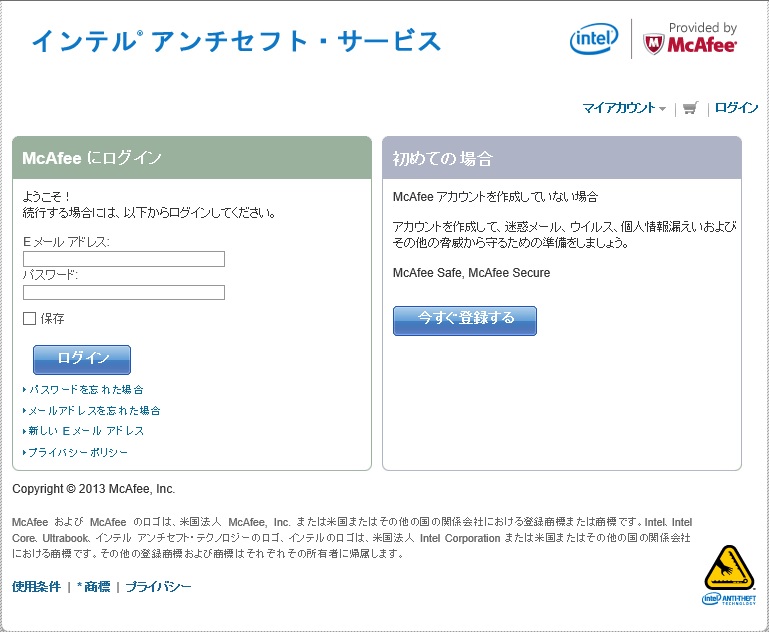Open 使用条件 footer link
Viewport: 769px width, 632px height.
point(36,586)
